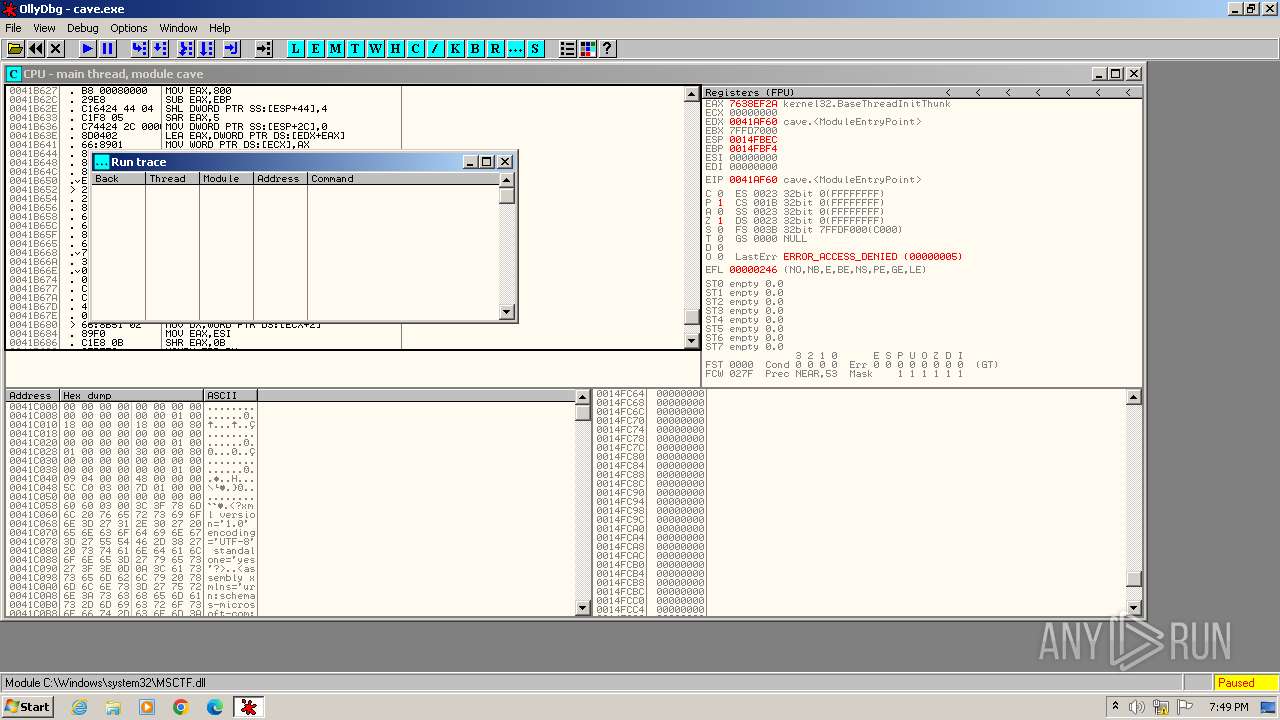Image resolution: width=1280 pixels, height=720 pixels.
Task: Select the EFL value 00000246
Action: click(x=753, y=270)
